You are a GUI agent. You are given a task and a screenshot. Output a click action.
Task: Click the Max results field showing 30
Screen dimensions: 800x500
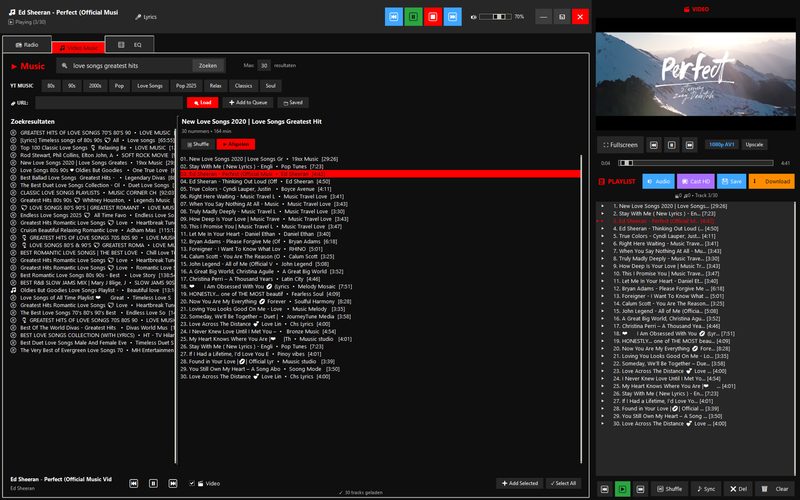[x=264, y=65]
